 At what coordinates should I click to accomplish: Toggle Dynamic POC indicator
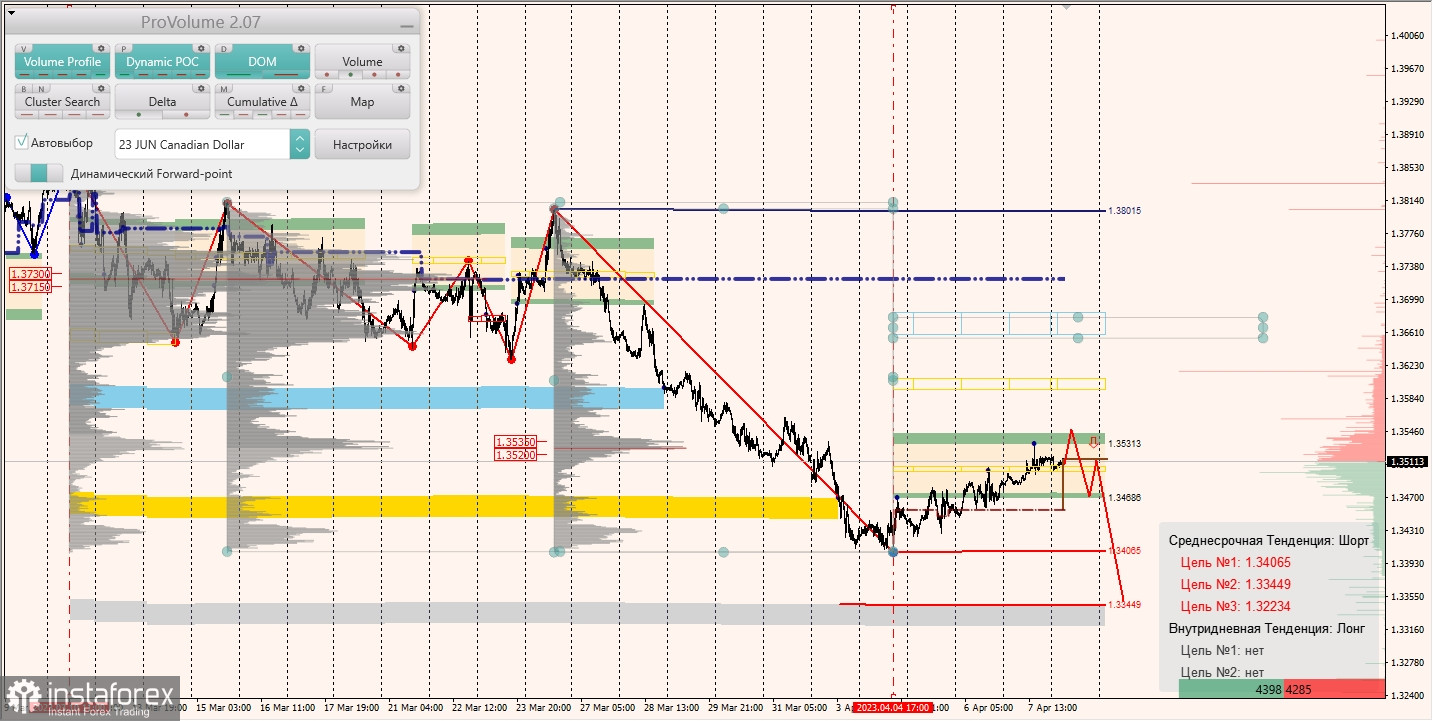[x=162, y=61]
